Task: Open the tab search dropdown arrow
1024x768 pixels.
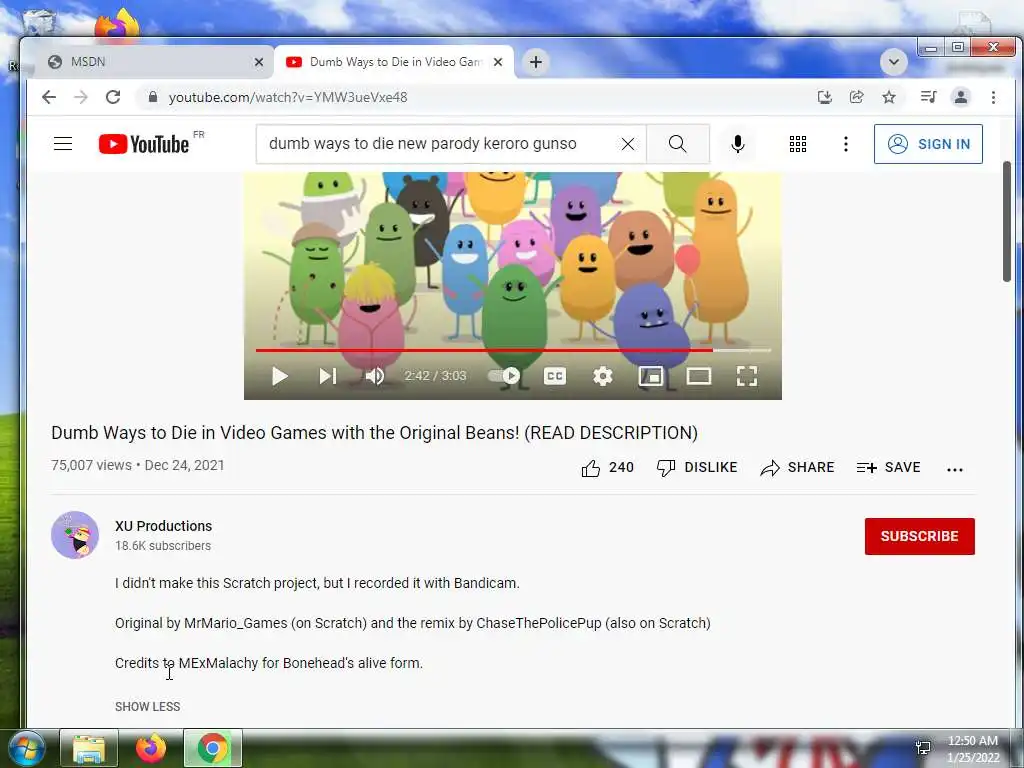Action: (893, 62)
